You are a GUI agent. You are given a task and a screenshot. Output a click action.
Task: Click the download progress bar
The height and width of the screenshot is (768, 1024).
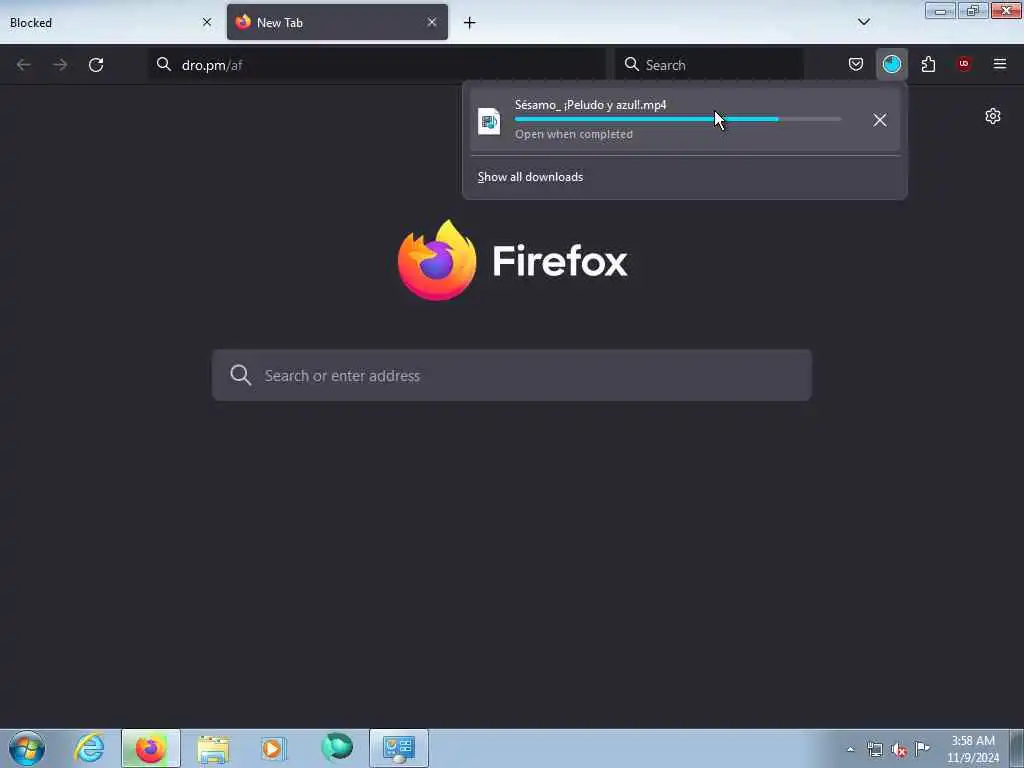(678, 119)
